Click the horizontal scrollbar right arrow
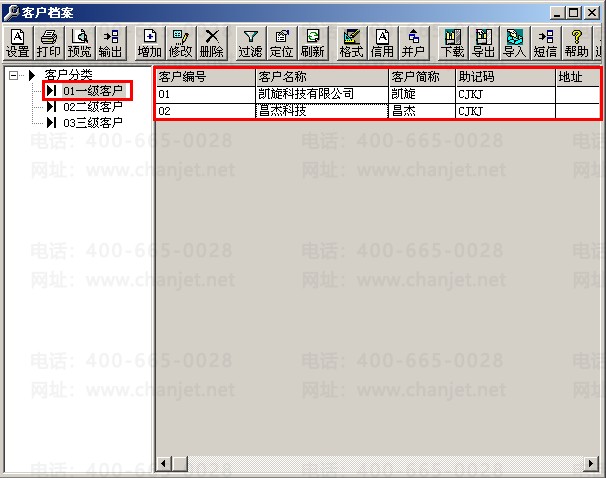Viewport: 606px width, 478px height. [591, 463]
